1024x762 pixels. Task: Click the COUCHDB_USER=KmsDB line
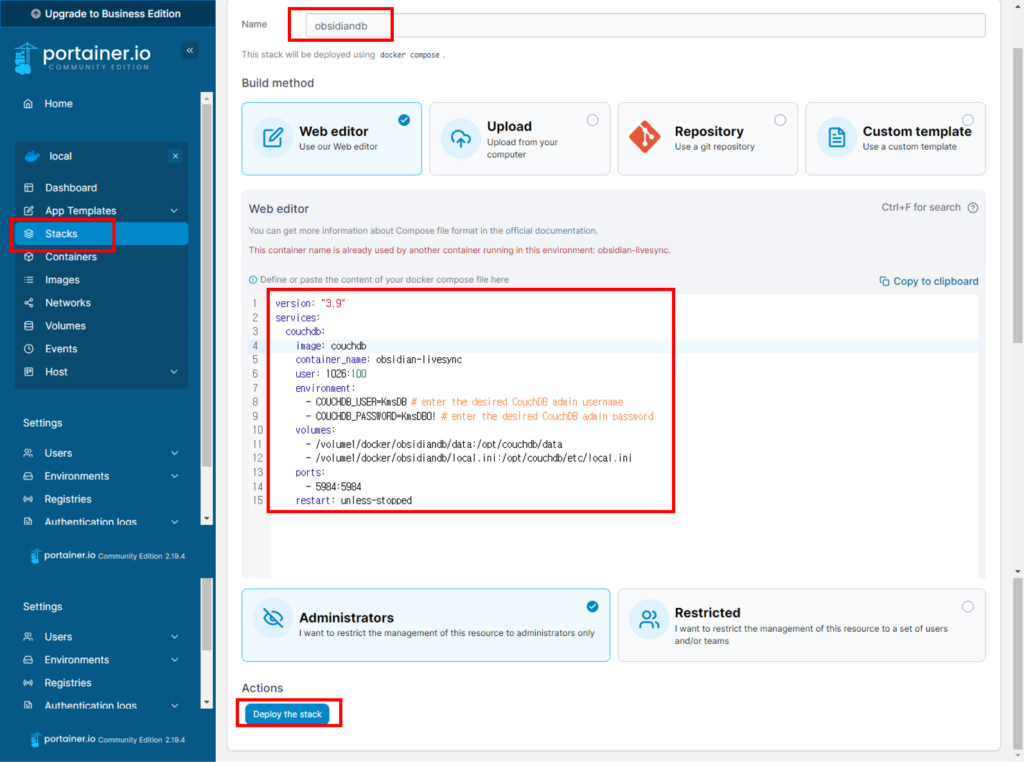(464, 402)
